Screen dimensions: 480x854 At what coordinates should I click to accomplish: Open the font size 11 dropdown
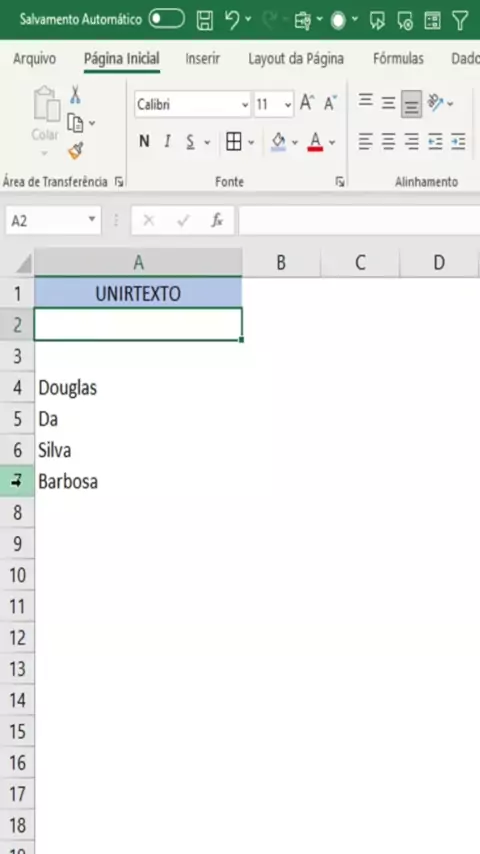coord(274,104)
